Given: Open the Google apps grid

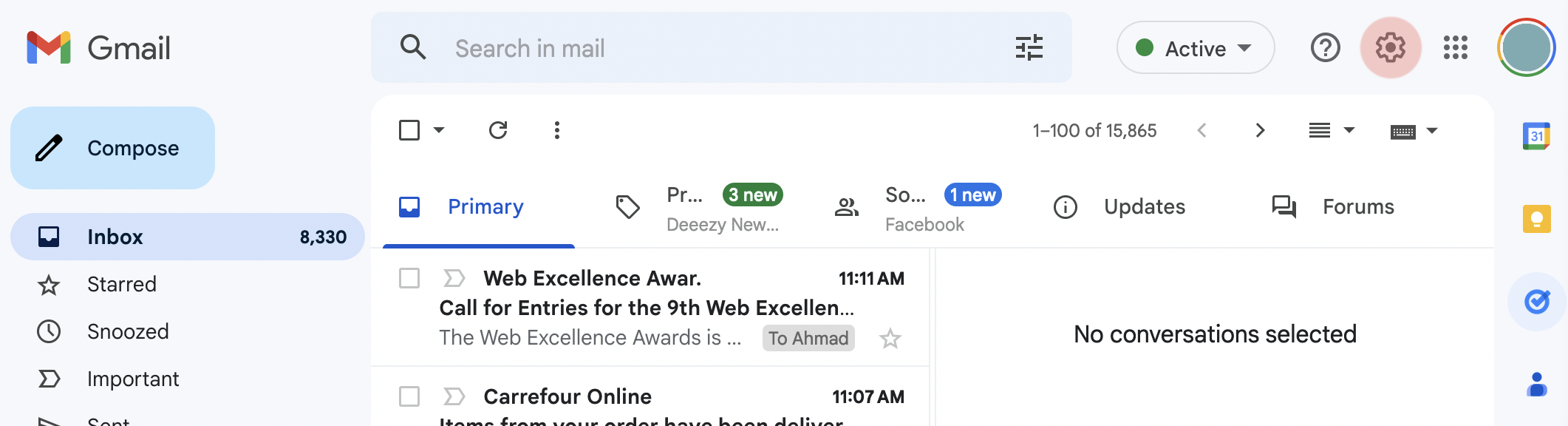Looking at the screenshot, I should [x=1455, y=48].
